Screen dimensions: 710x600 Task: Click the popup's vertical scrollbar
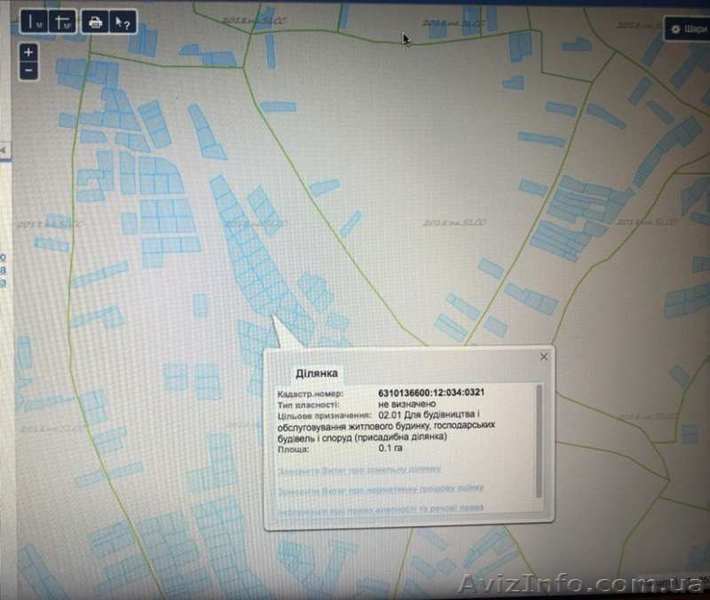coord(539,440)
